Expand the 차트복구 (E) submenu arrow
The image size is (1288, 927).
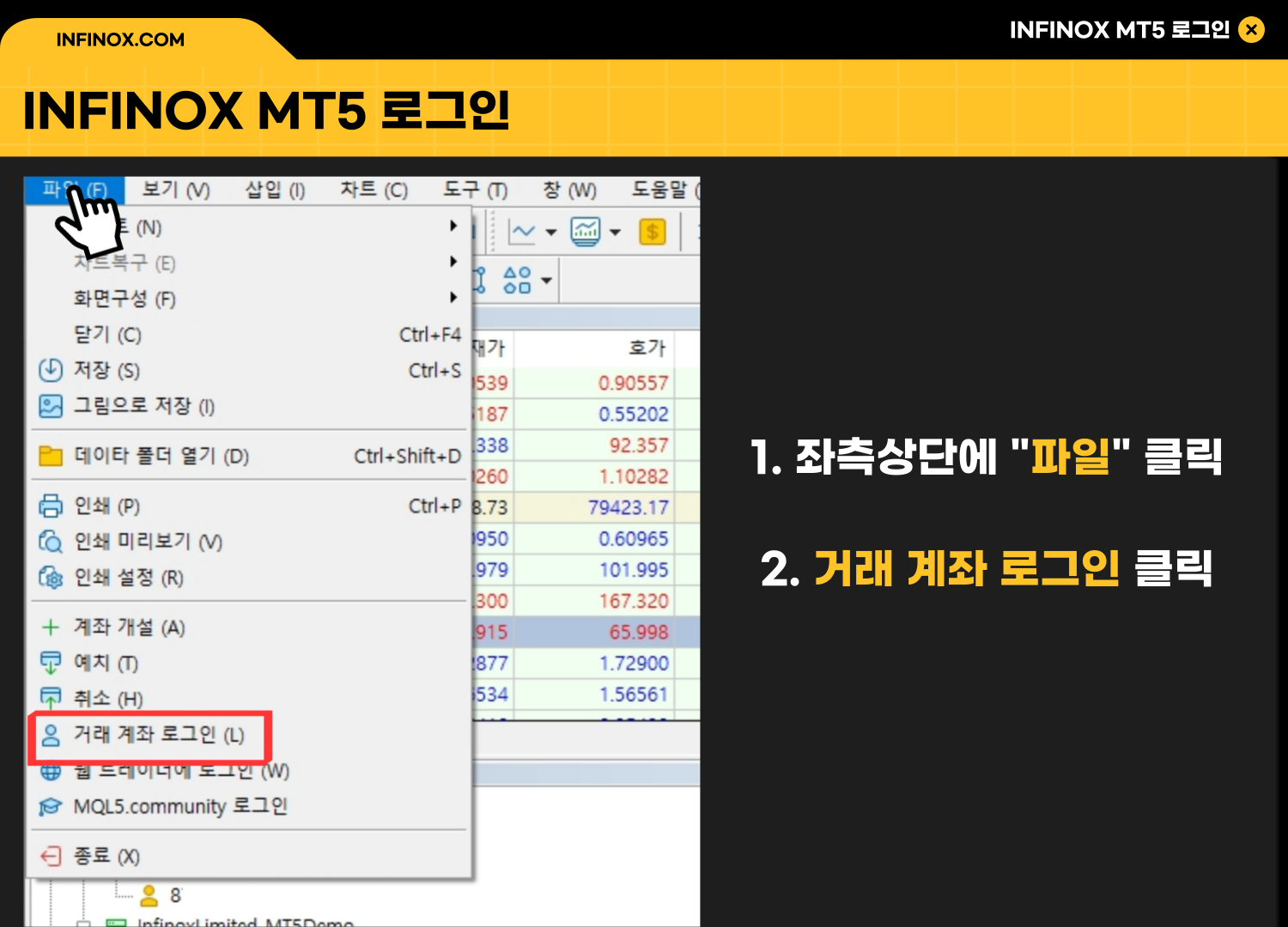[453, 262]
